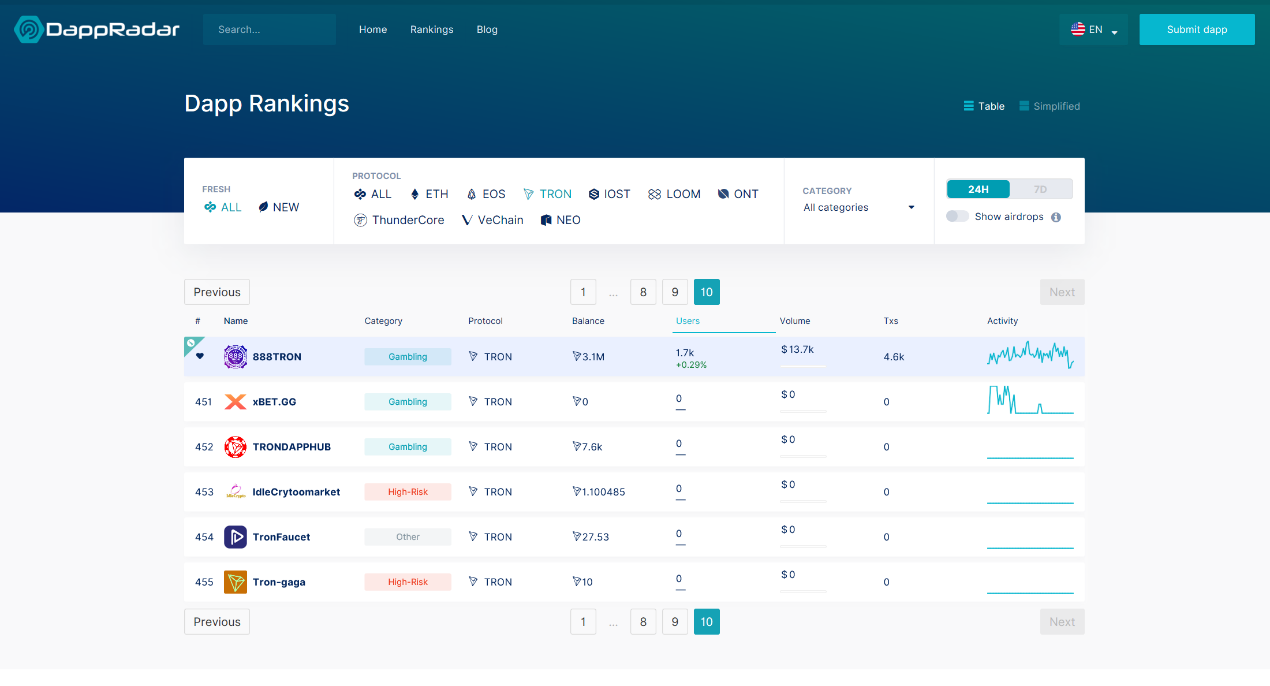Filter by NEO protocol

pos(561,220)
